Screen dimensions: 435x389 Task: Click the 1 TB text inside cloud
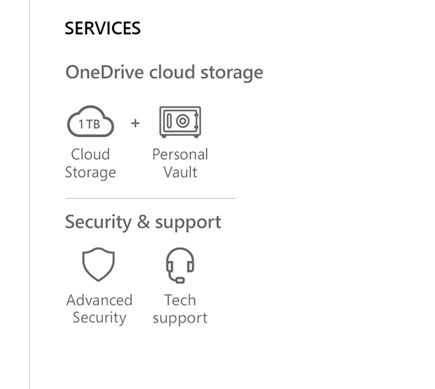point(89,124)
